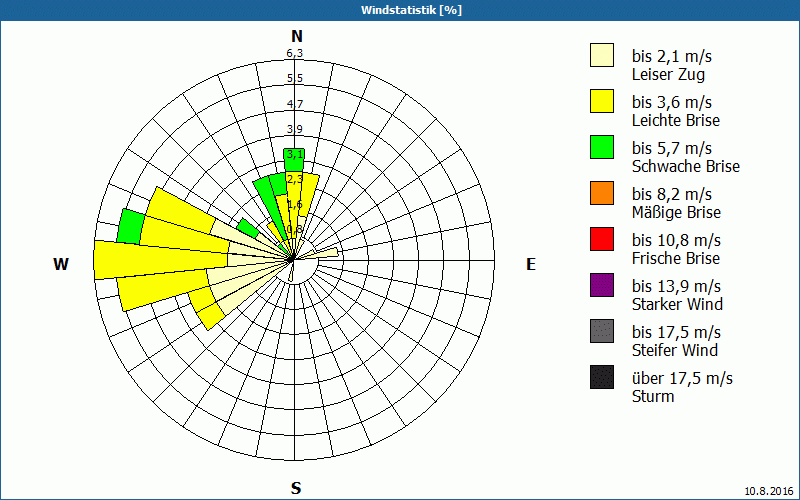The height and width of the screenshot is (500, 800).
Task: Click the gray 'bis 17,5 m/s' legend swatch
Action: 602,331
